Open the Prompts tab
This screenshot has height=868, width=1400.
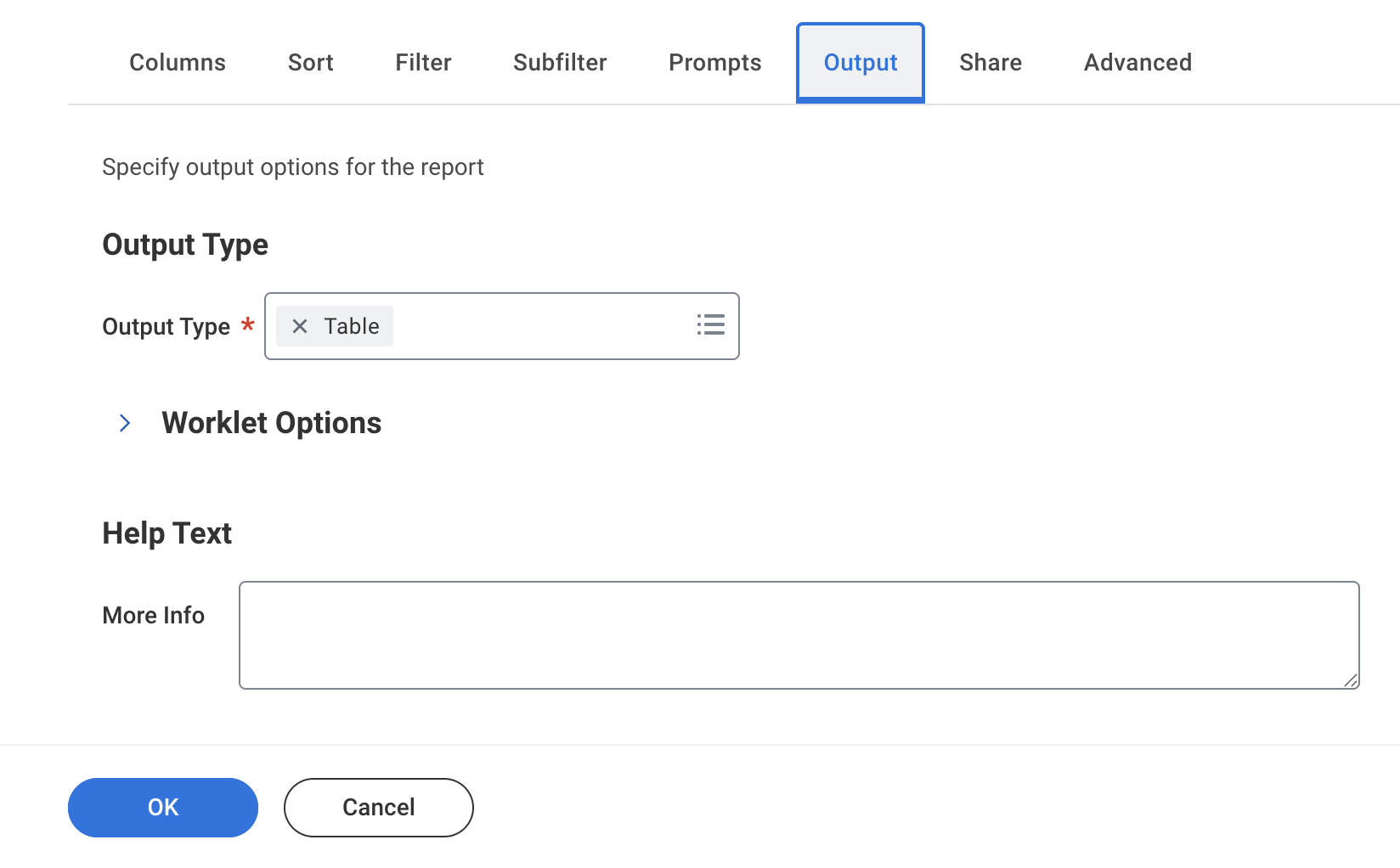point(714,63)
